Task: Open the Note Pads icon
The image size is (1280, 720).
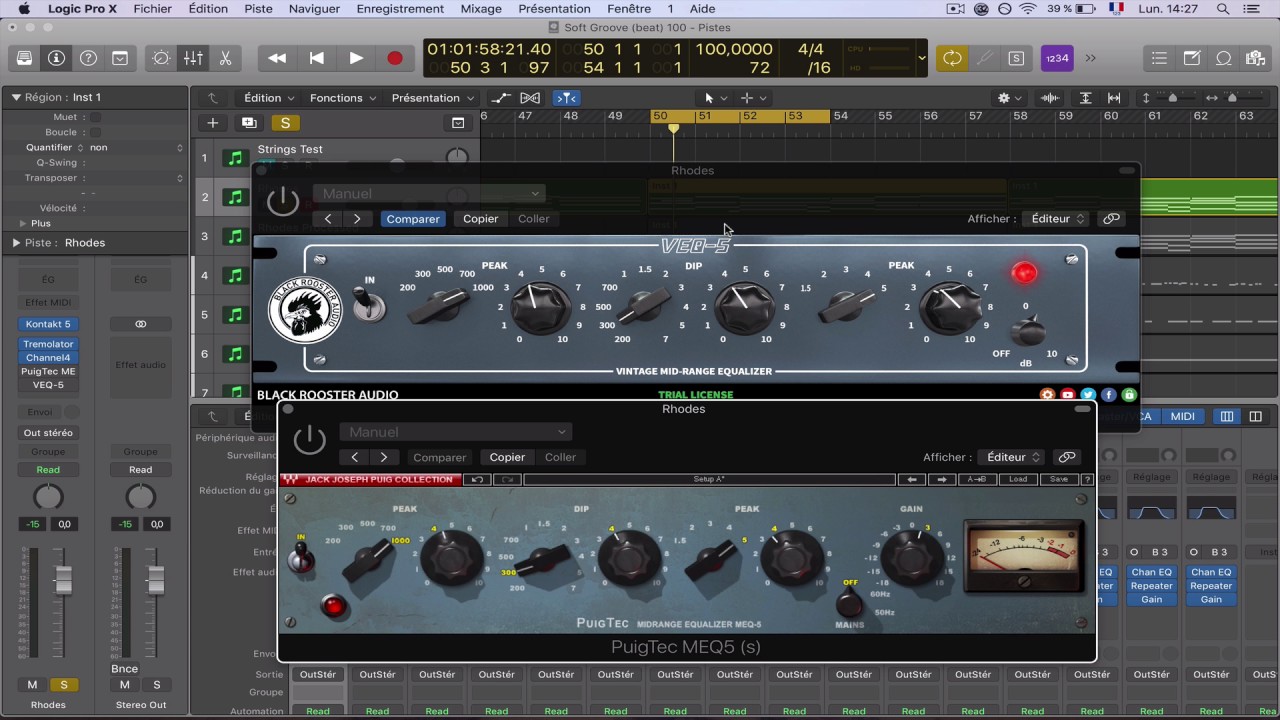Action: 1191,58
